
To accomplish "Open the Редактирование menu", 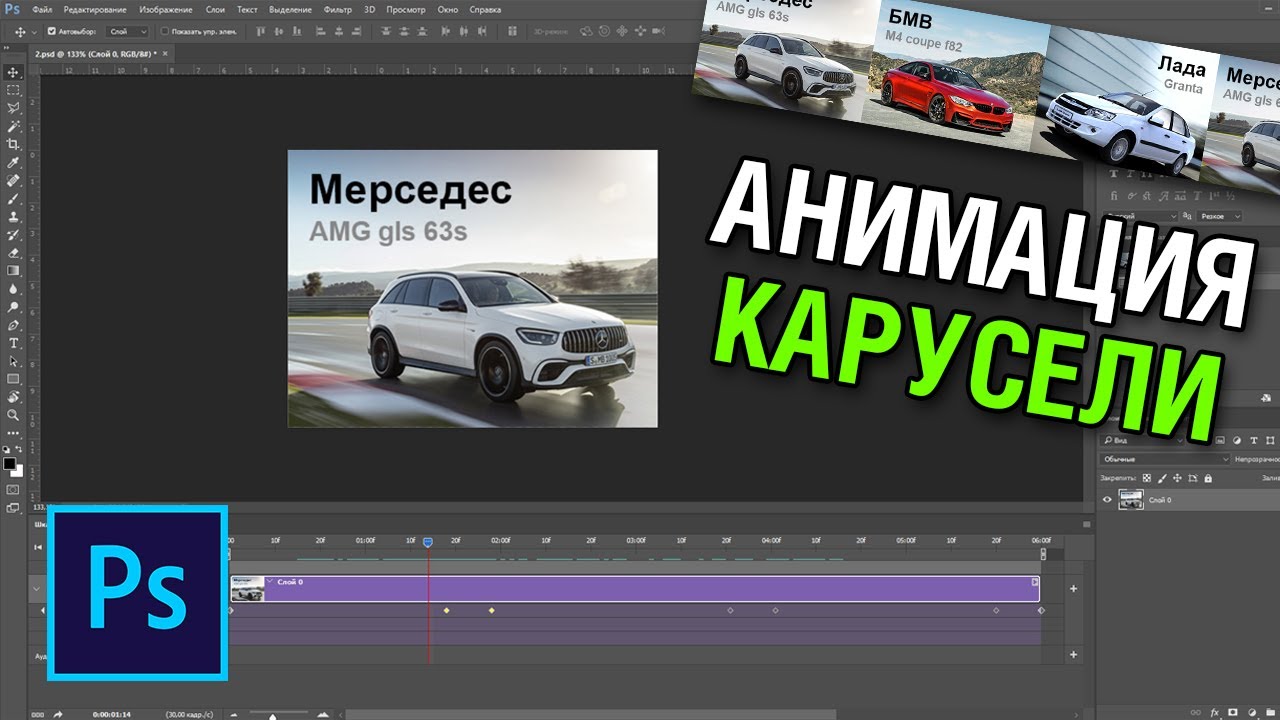I will 95,9.
